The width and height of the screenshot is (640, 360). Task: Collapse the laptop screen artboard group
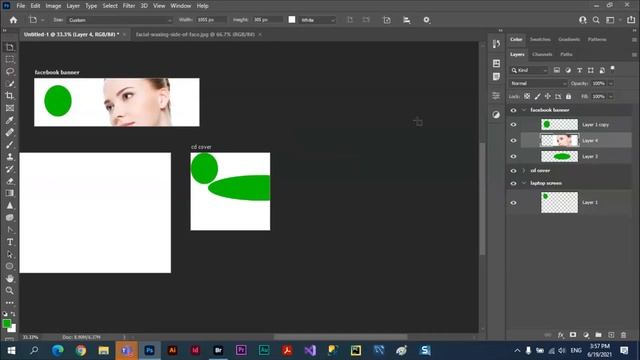point(524,183)
